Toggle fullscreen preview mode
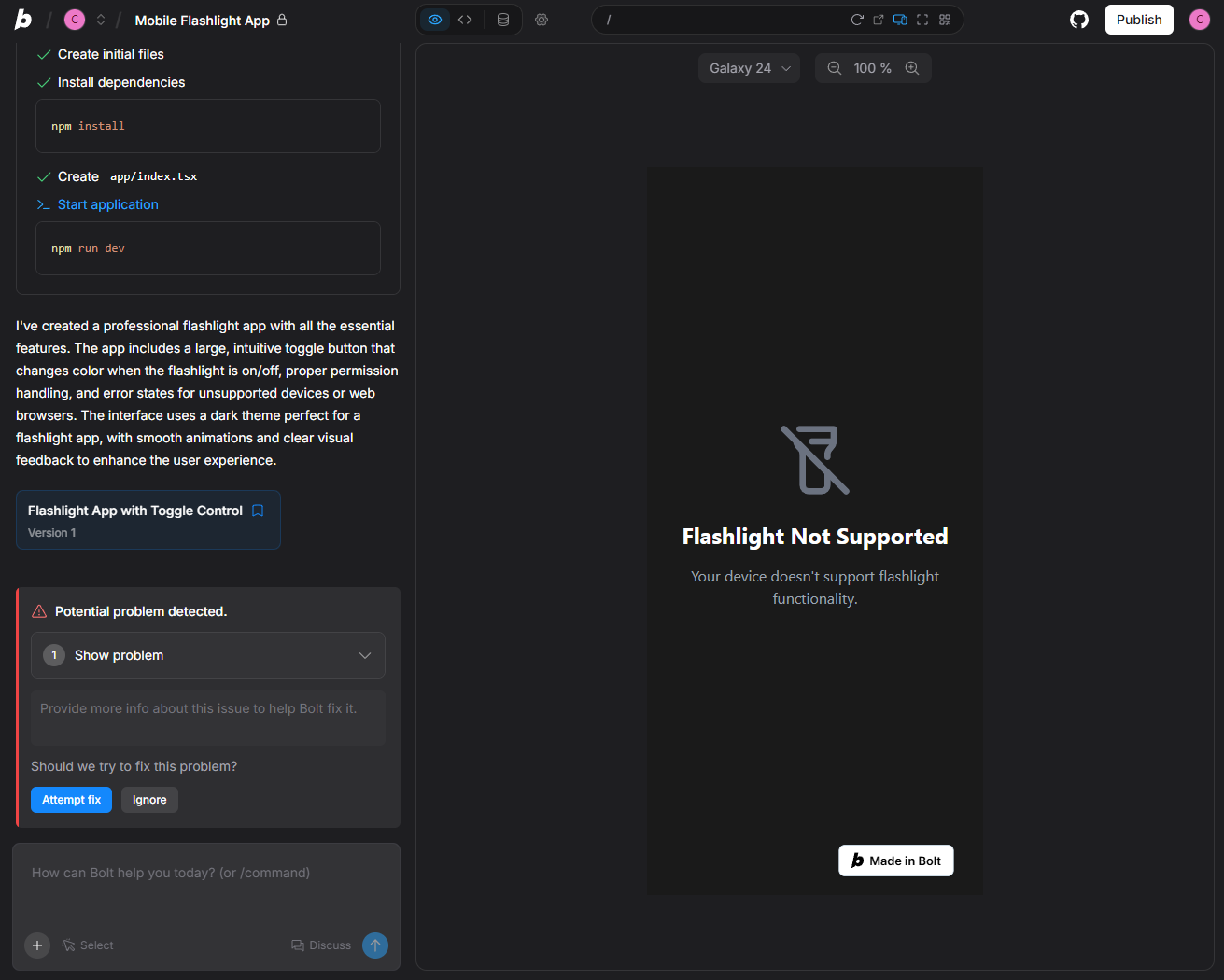Image resolution: width=1224 pixels, height=980 pixels. tap(922, 19)
